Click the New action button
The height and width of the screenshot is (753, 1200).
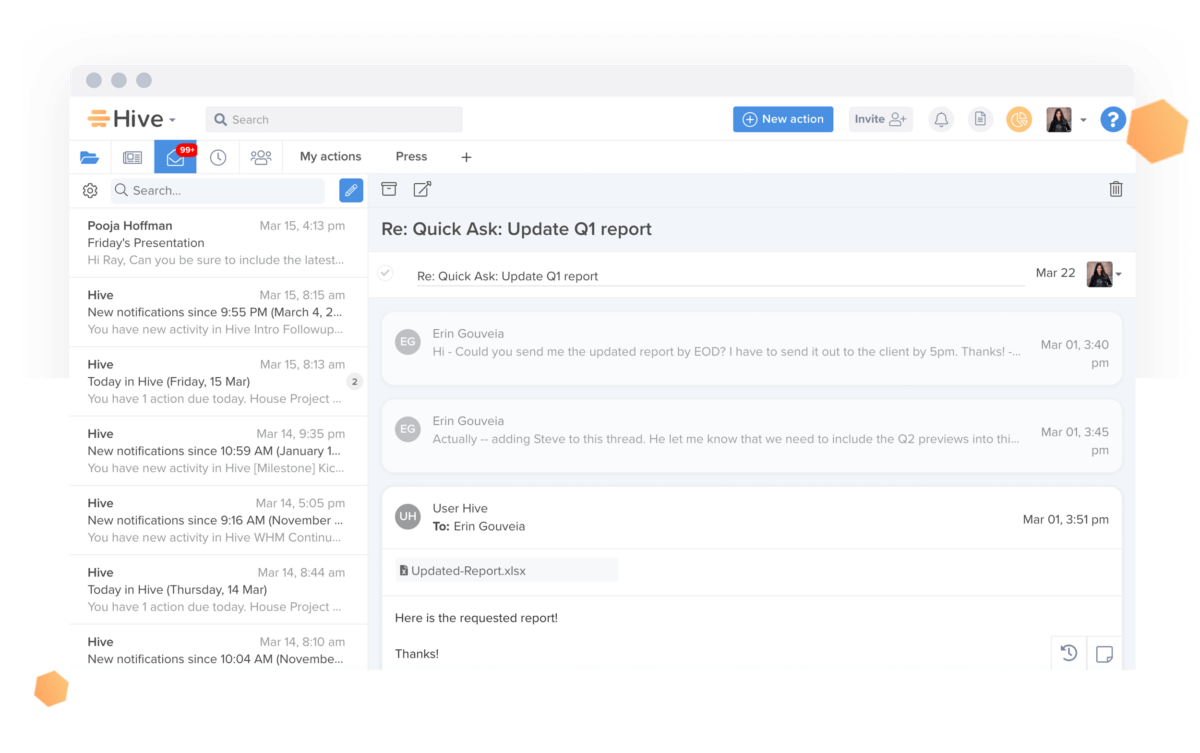point(783,119)
